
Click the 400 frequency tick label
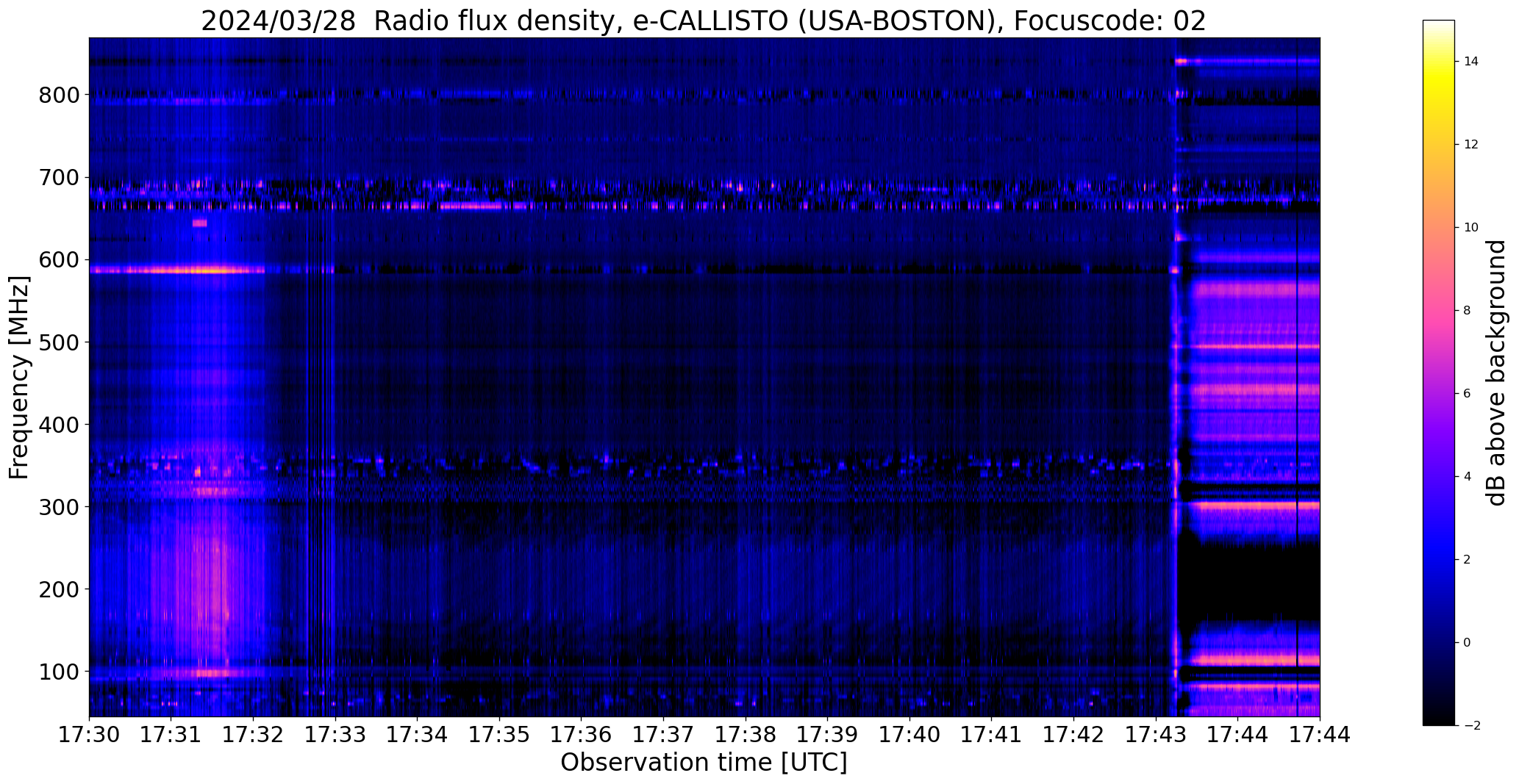click(58, 425)
